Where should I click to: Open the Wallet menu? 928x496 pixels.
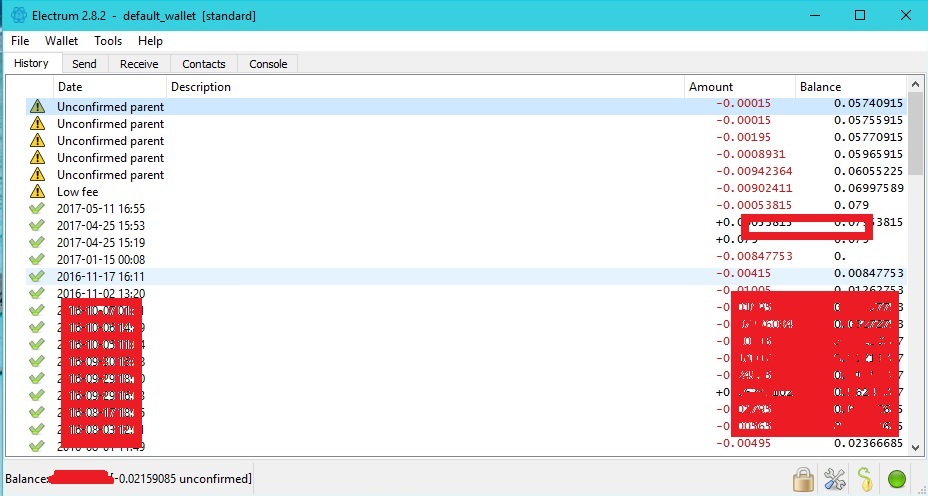pos(62,41)
